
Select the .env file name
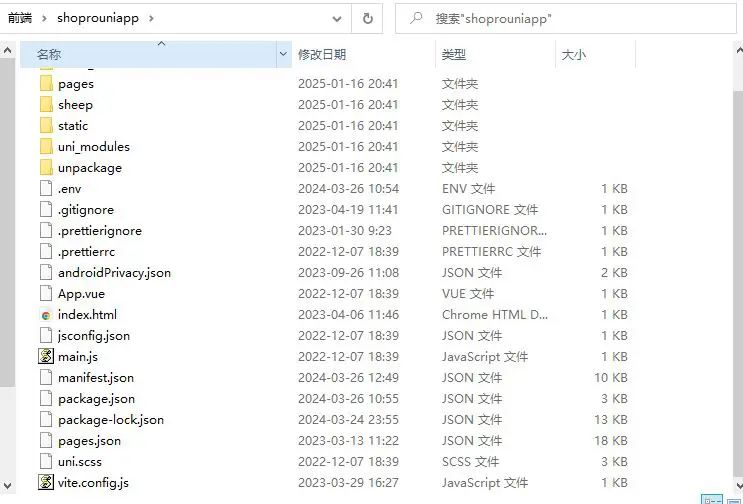pos(70,189)
